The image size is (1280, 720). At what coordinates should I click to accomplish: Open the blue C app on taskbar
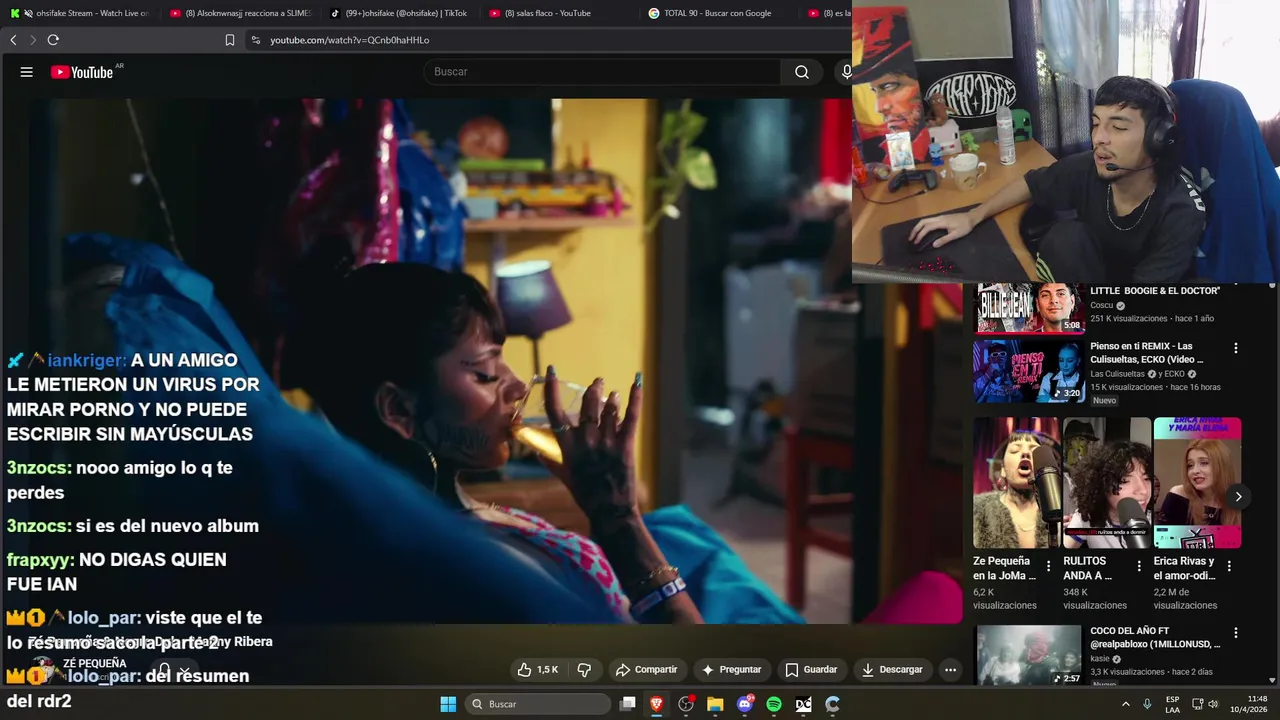coord(832,704)
